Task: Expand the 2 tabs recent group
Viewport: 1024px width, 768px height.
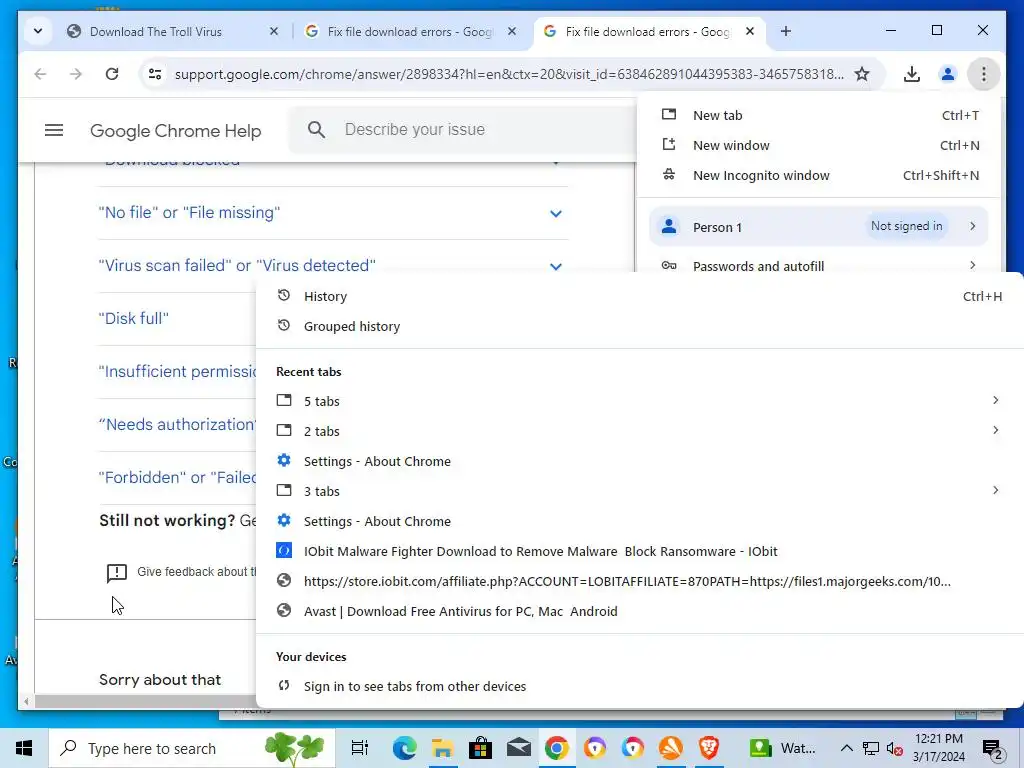Action: 639,431
